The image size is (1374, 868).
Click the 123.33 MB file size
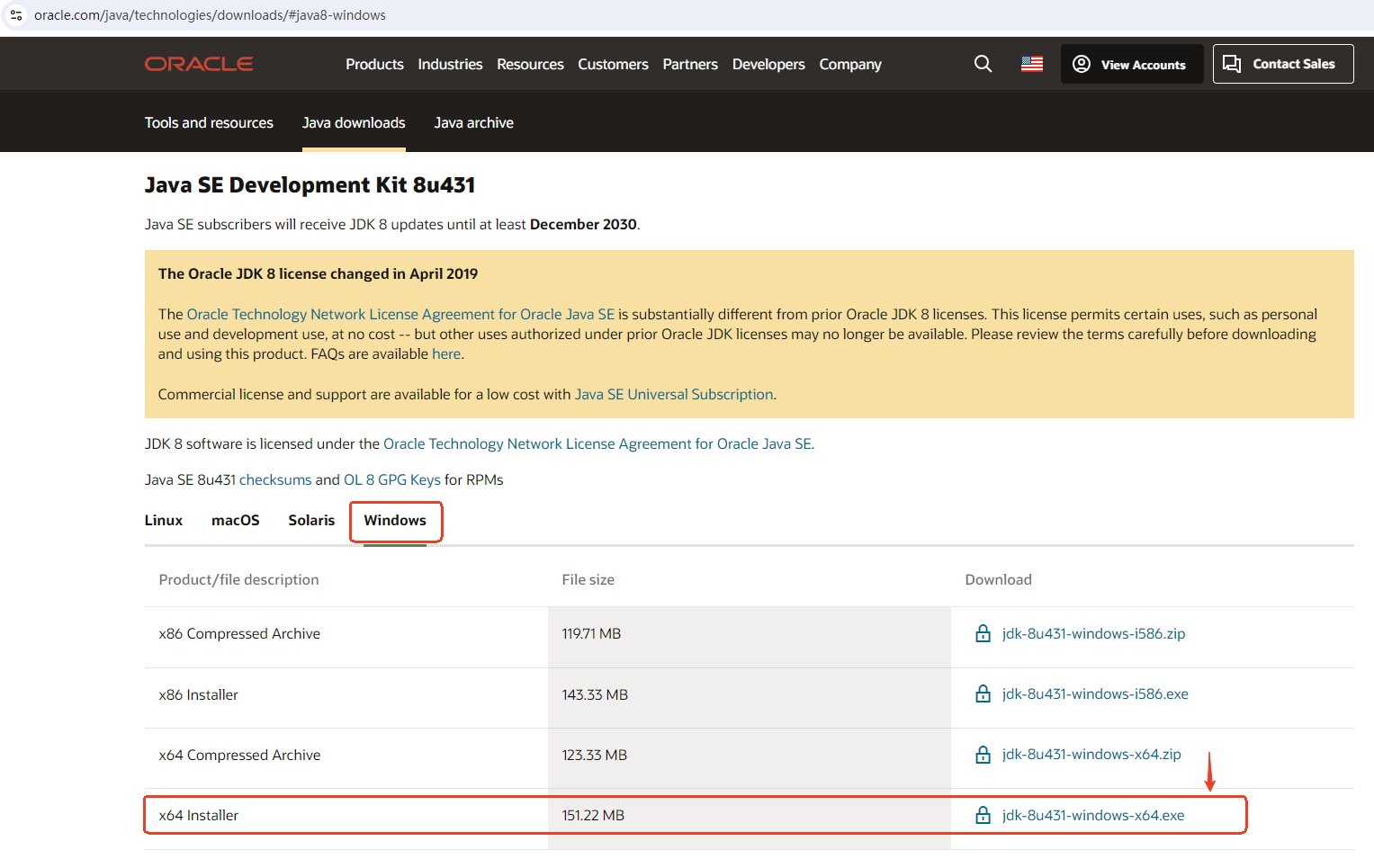pyautogui.click(x=594, y=755)
